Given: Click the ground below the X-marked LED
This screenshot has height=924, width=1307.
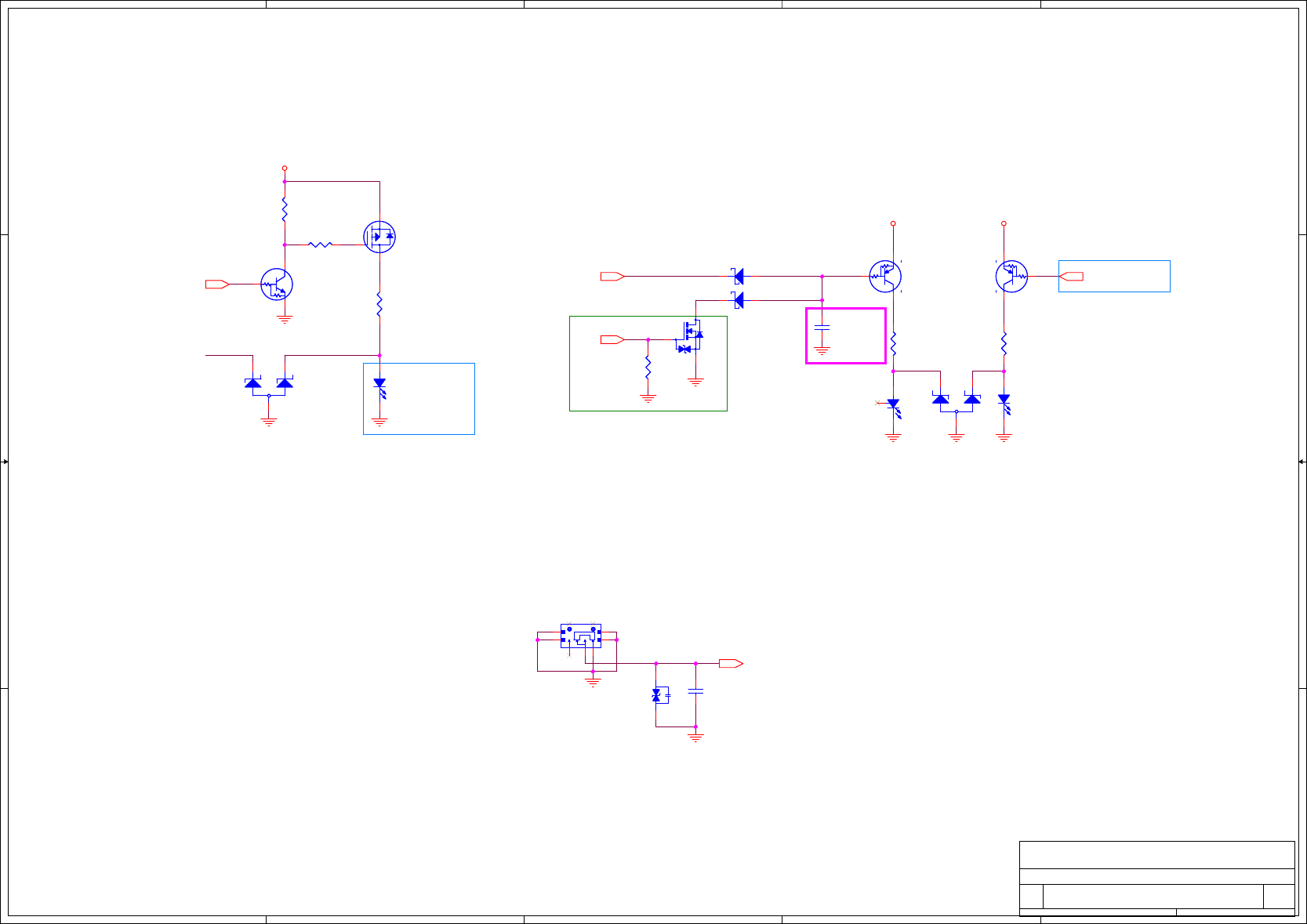Looking at the screenshot, I should point(893,437).
